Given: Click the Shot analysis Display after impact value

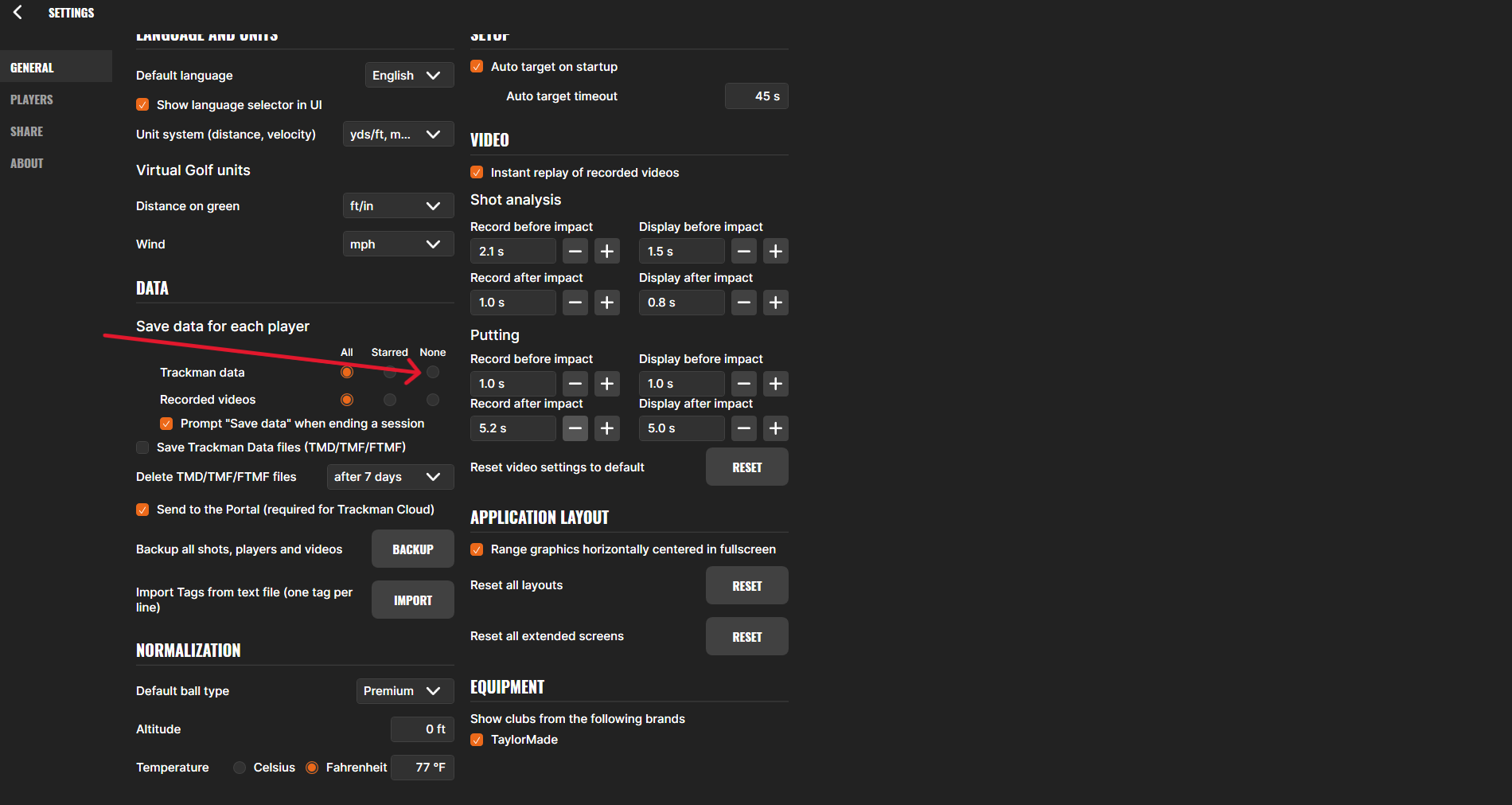Looking at the screenshot, I should click(682, 303).
